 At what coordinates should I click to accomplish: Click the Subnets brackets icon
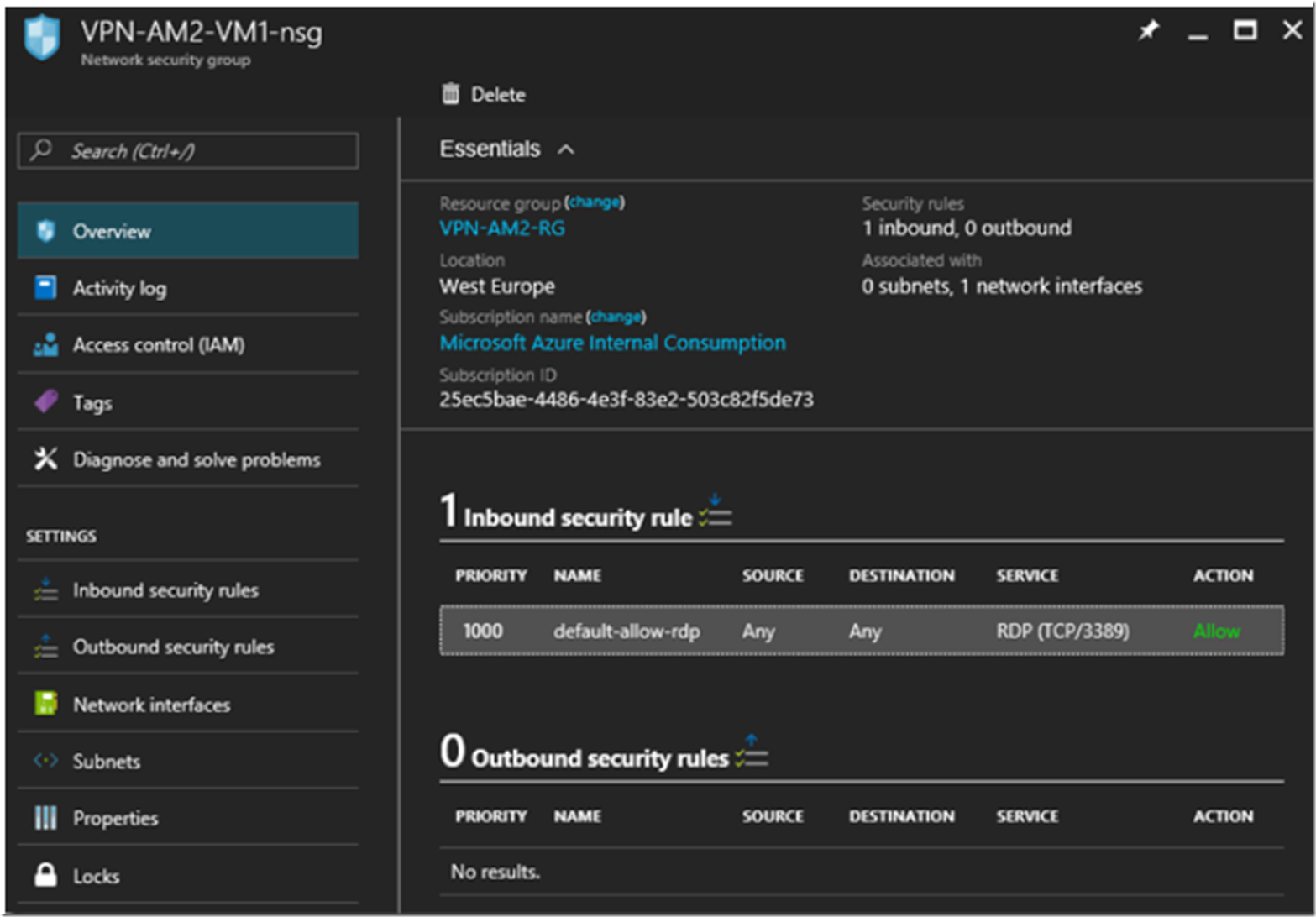point(45,761)
